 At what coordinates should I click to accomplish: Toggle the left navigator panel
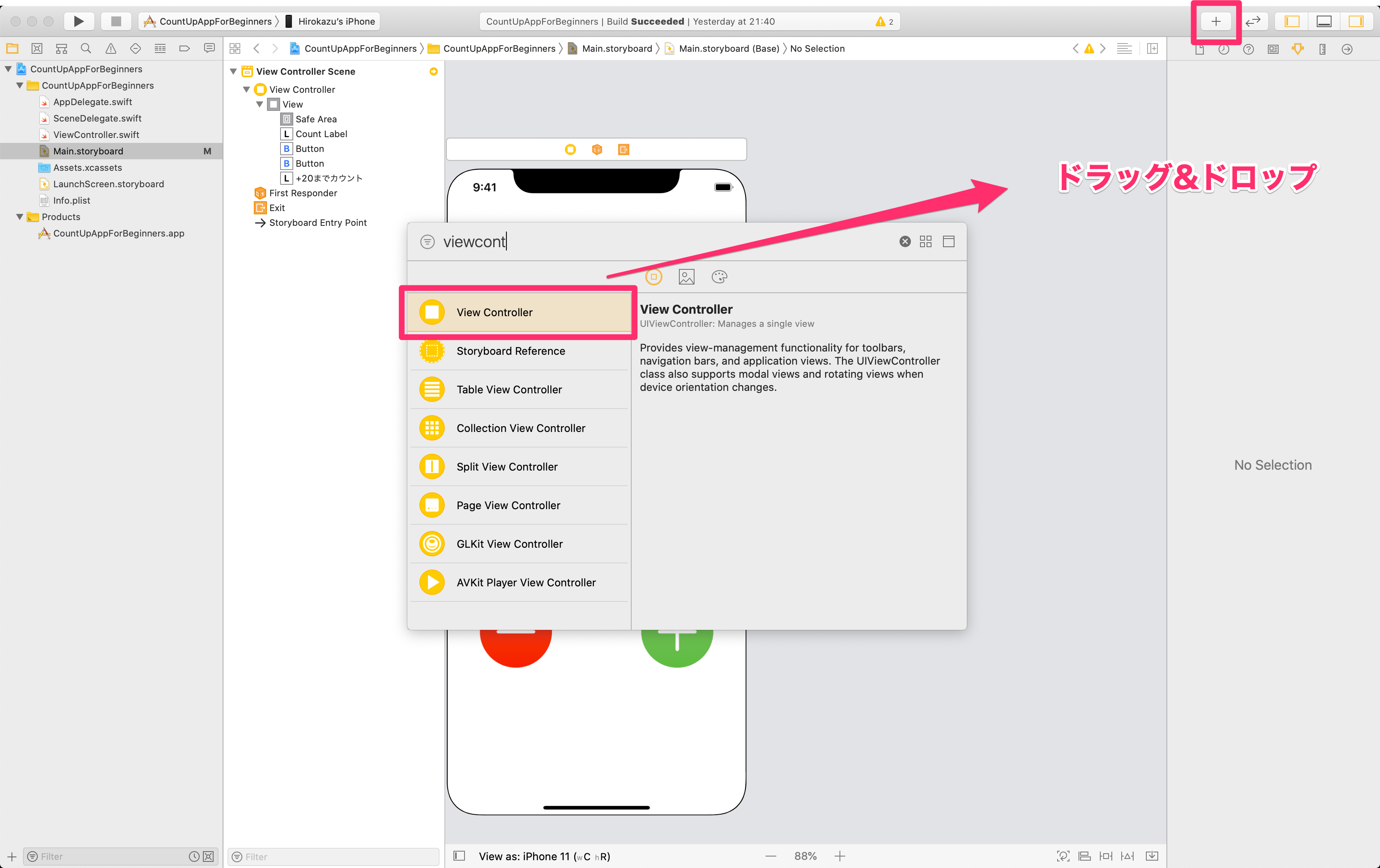point(1292,21)
